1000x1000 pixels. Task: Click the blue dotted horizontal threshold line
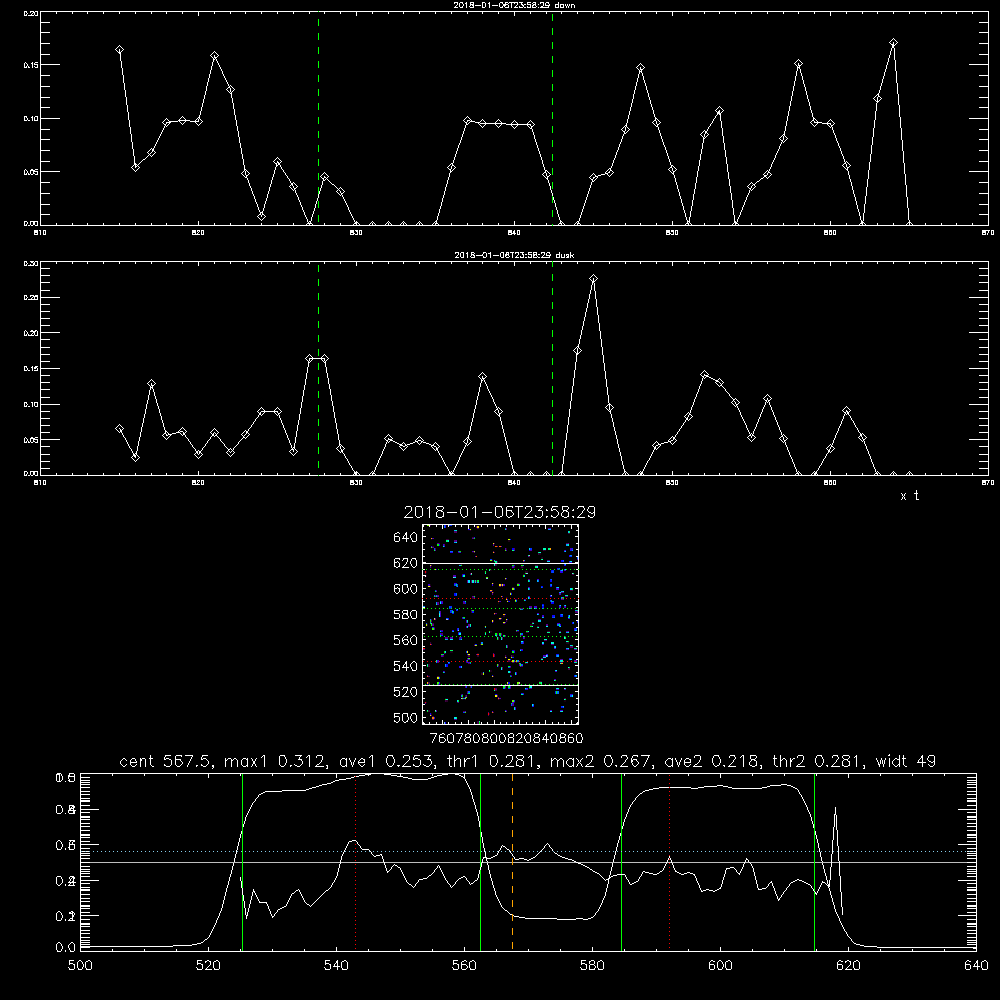point(528,851)
